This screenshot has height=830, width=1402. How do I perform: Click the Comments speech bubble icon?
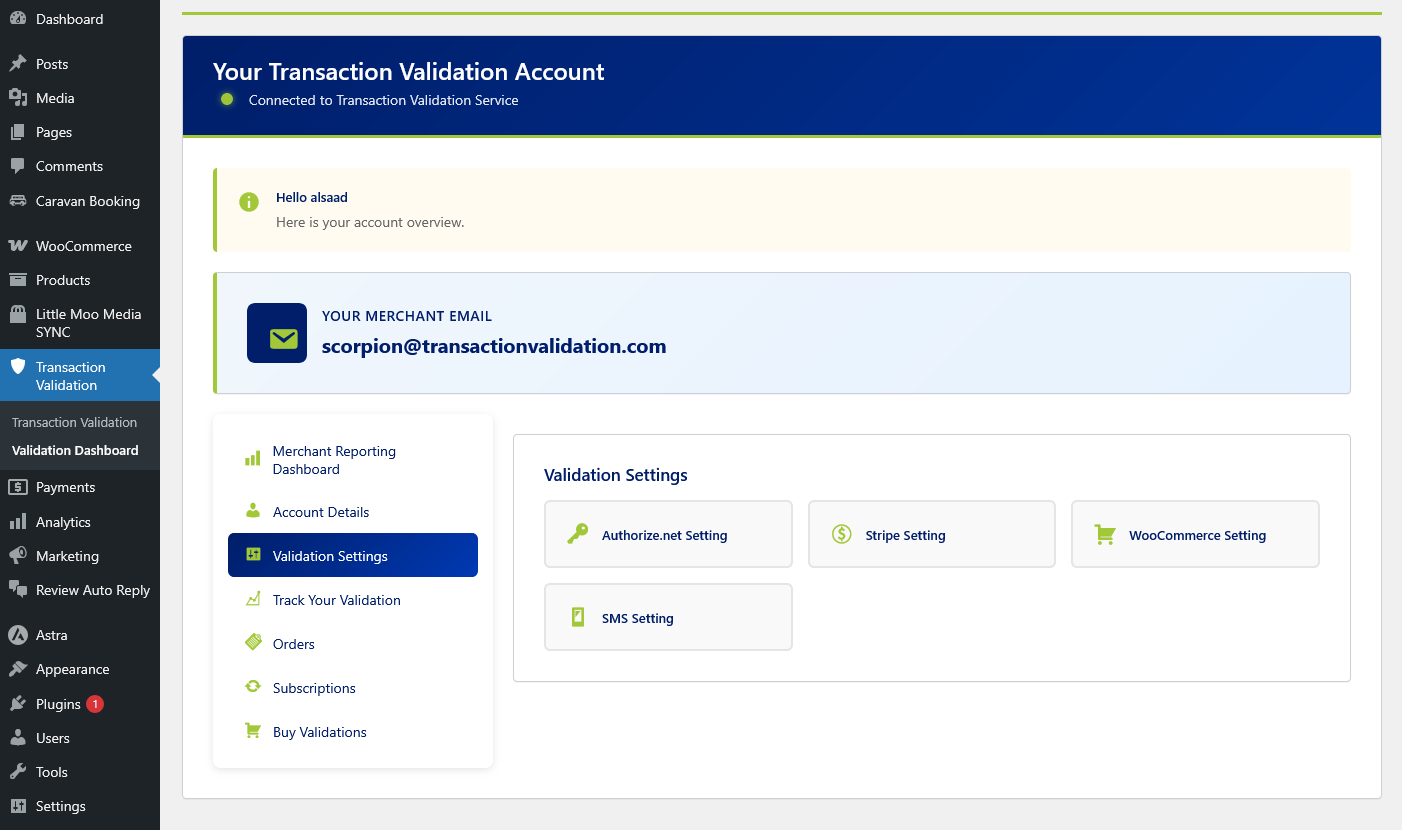click(18, 166)
